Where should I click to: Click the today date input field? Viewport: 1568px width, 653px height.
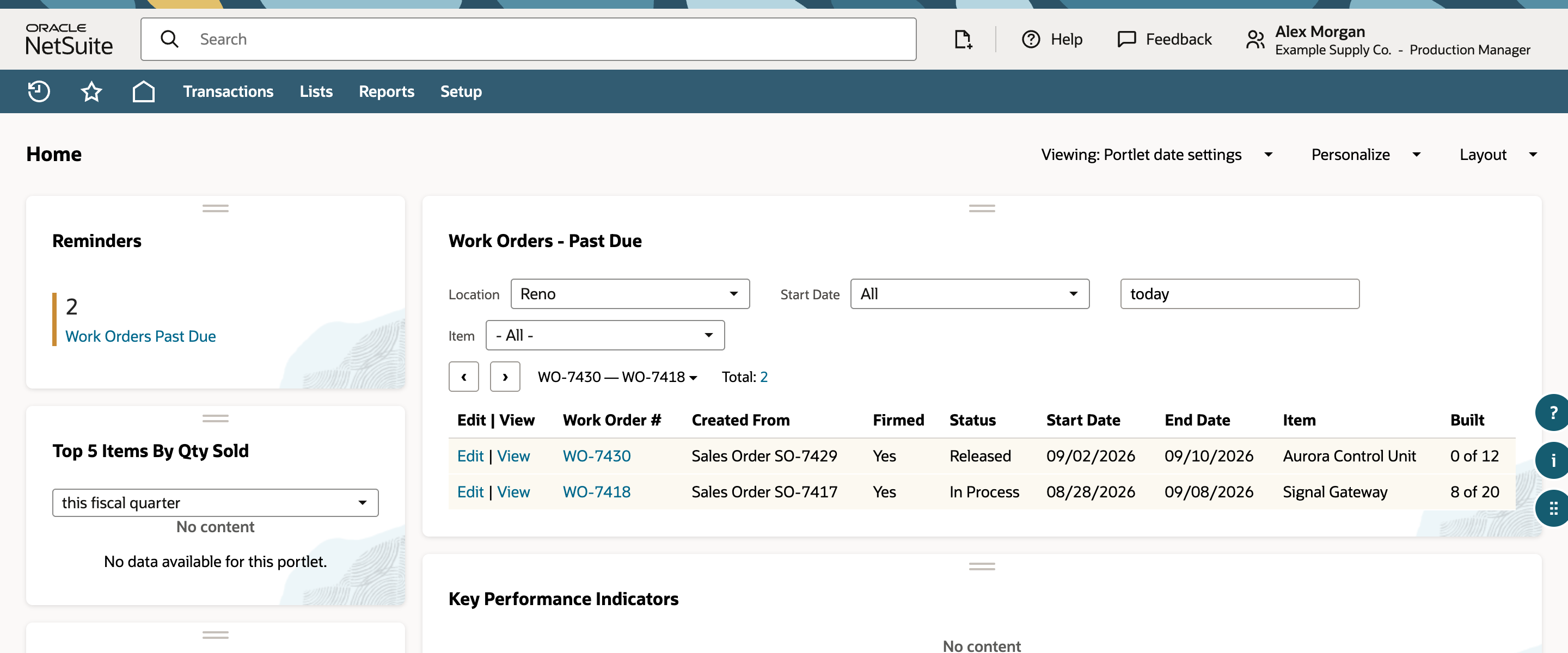tap(1239, 294)
